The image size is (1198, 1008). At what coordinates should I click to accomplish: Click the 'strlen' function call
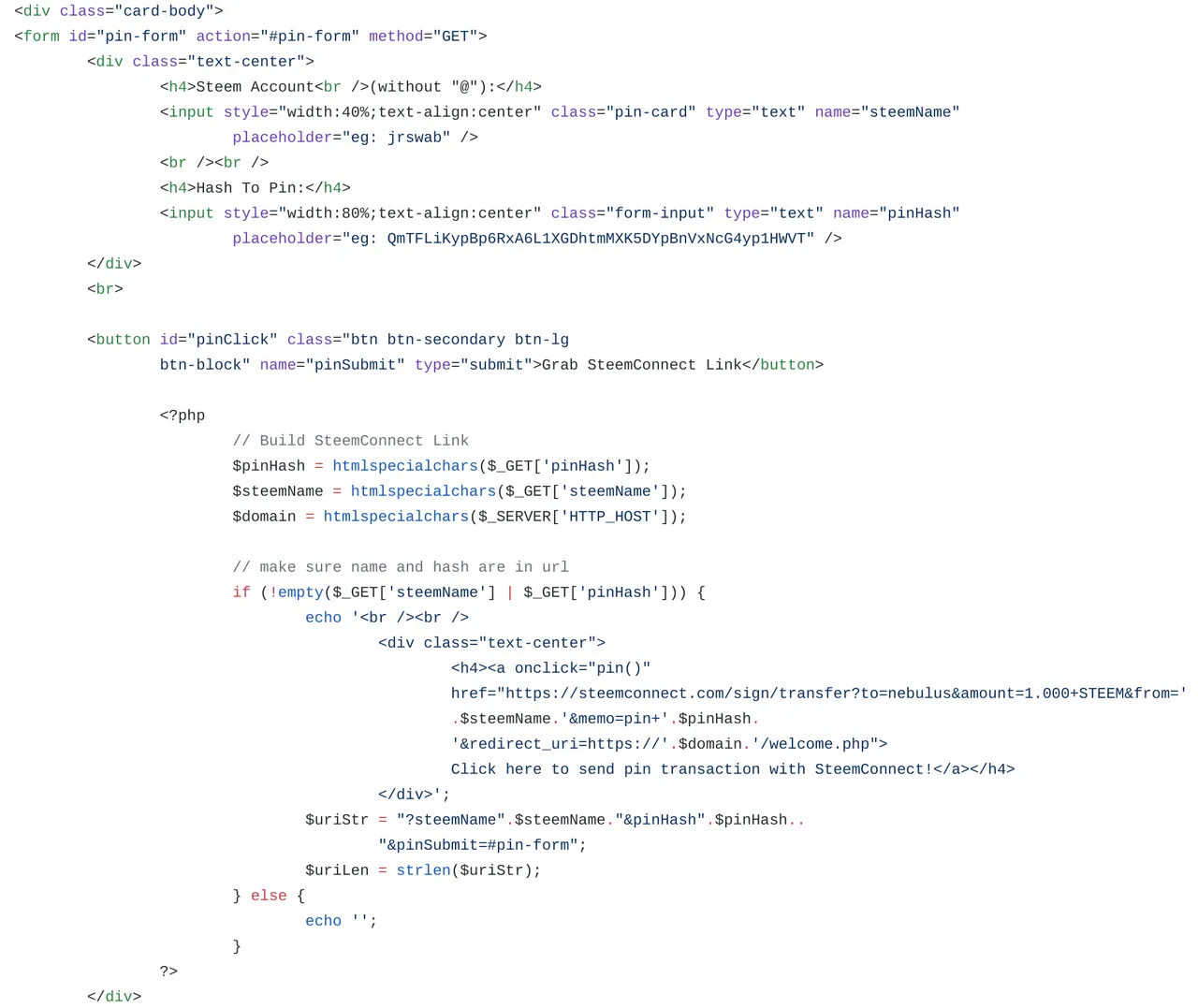[x=423, y=870]
